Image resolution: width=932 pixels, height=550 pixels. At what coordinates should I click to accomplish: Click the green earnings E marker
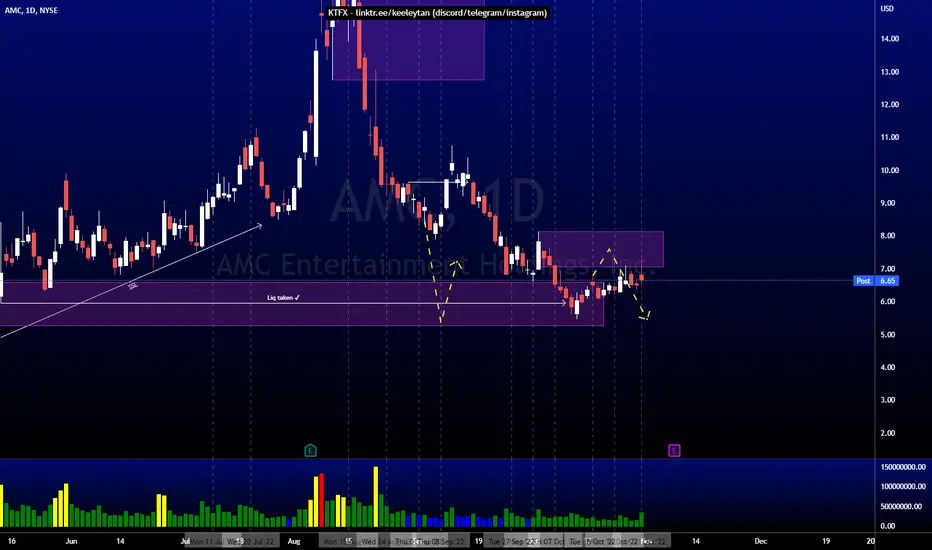310,450
